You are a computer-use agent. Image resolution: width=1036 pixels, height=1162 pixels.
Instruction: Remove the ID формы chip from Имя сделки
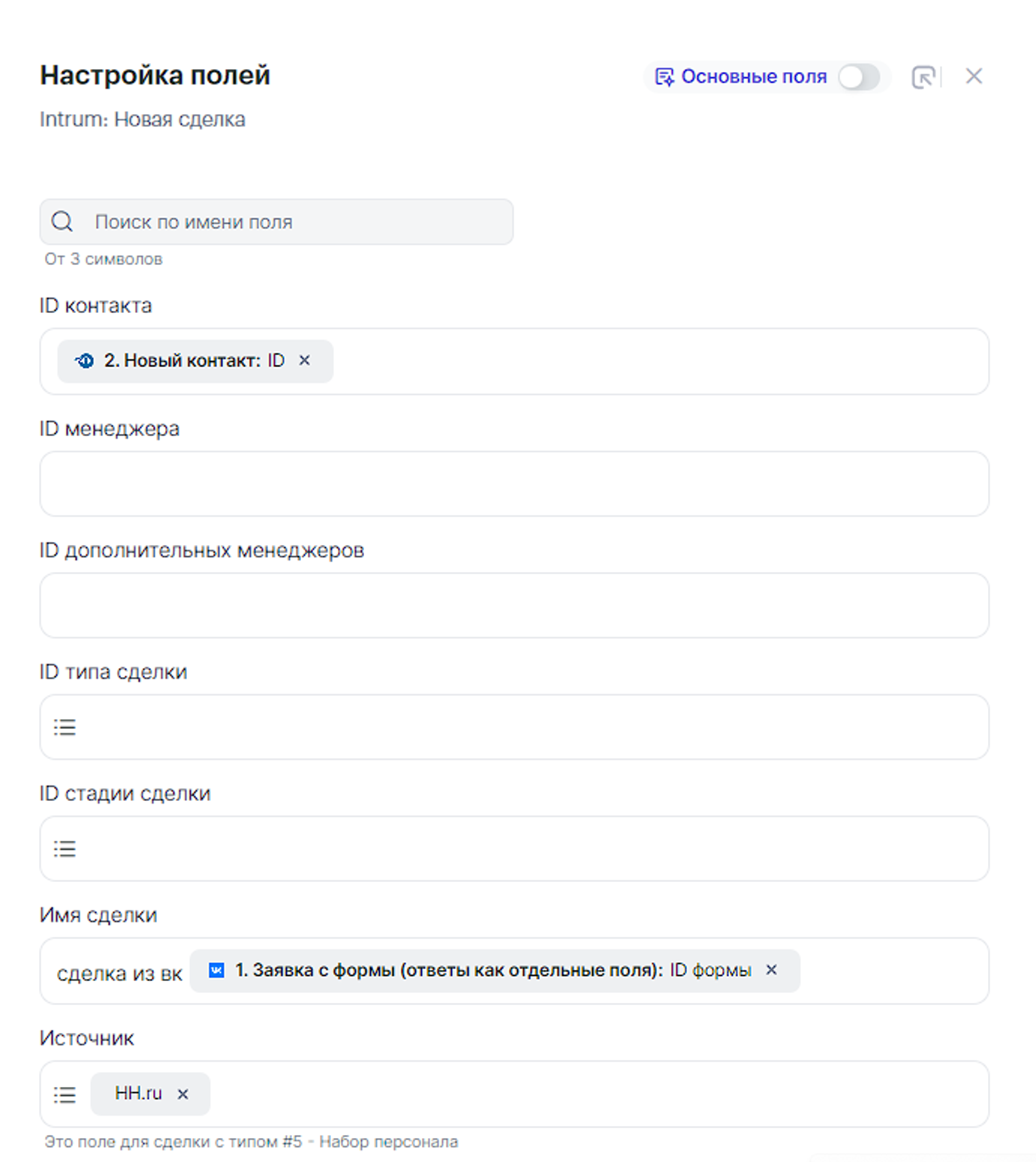click(x=771, y=970)
